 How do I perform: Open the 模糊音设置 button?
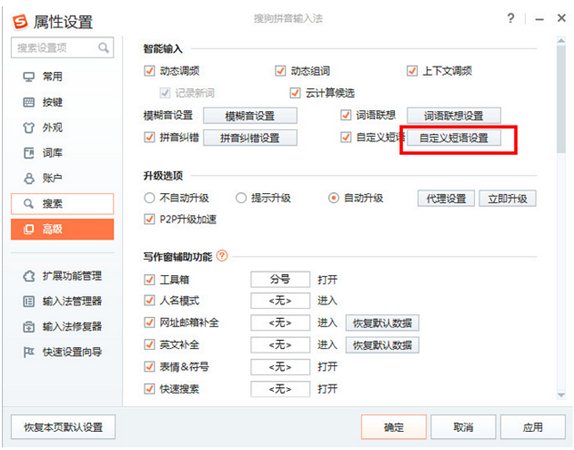click(250, 116)
